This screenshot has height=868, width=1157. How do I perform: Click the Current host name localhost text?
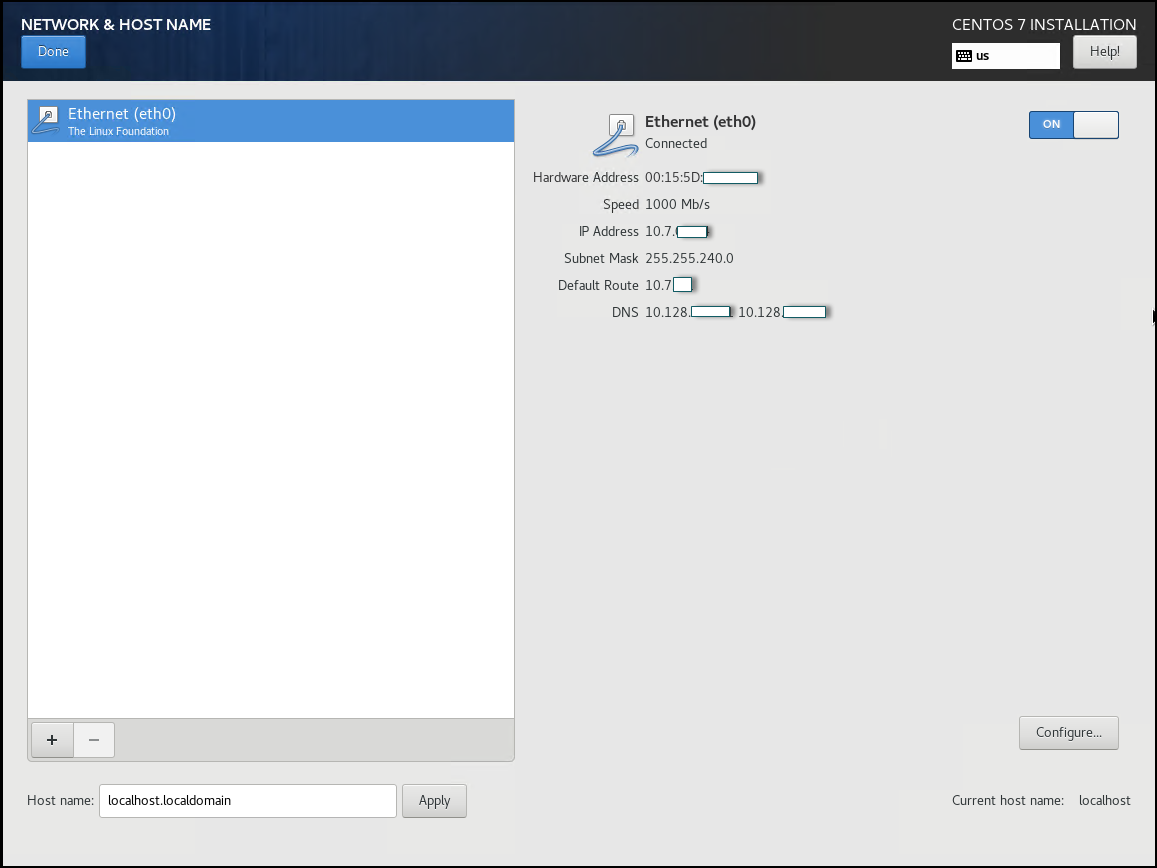click(x=1104, y=800)
